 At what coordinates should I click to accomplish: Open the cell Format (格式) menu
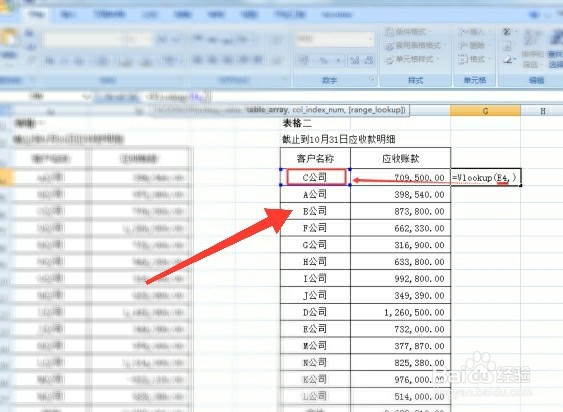474,59
